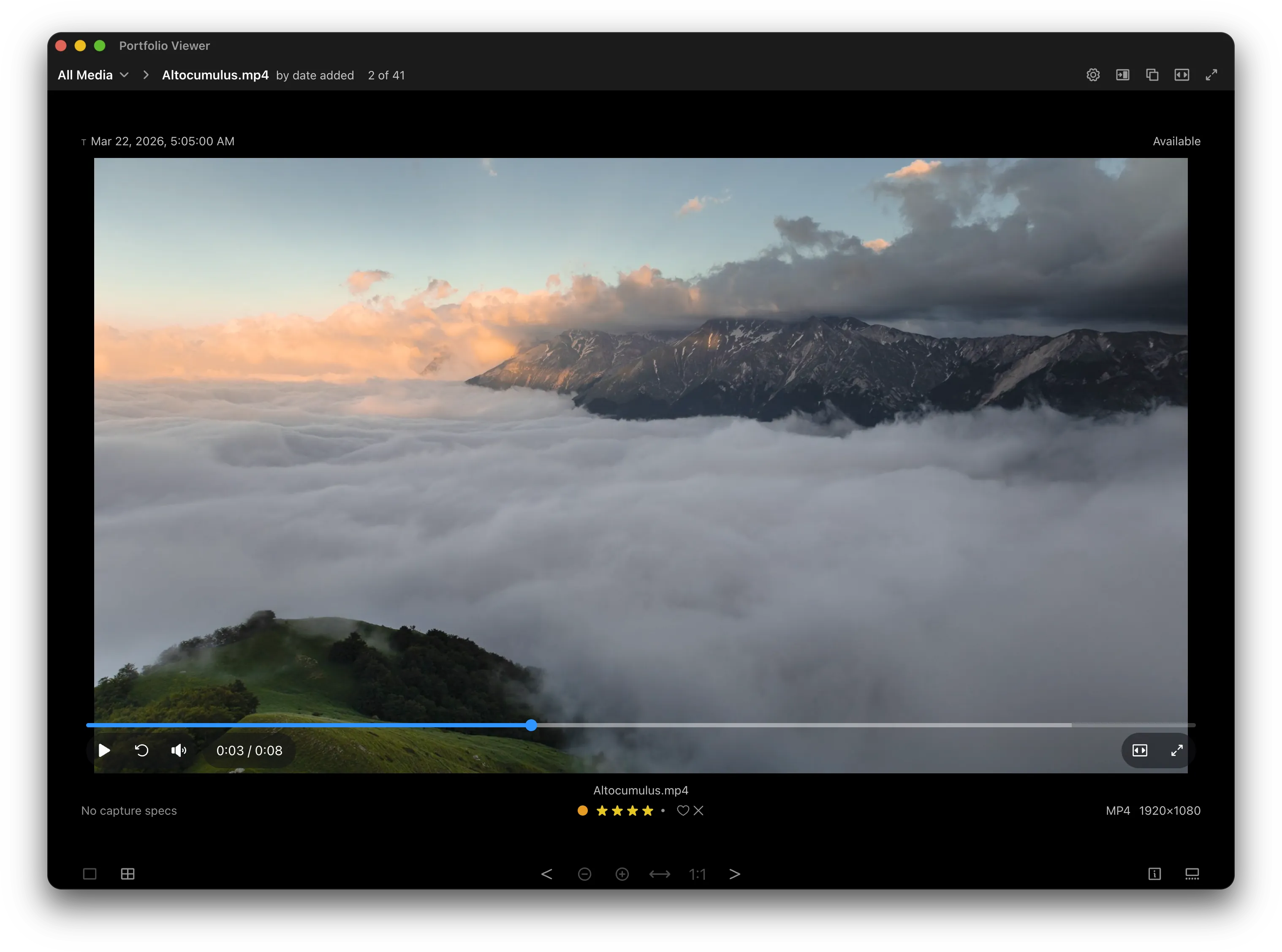This screenshot has width=1282, height=952.
Task: Click the Mar 22, 2026 date stamp
Action: pos(163,141)
